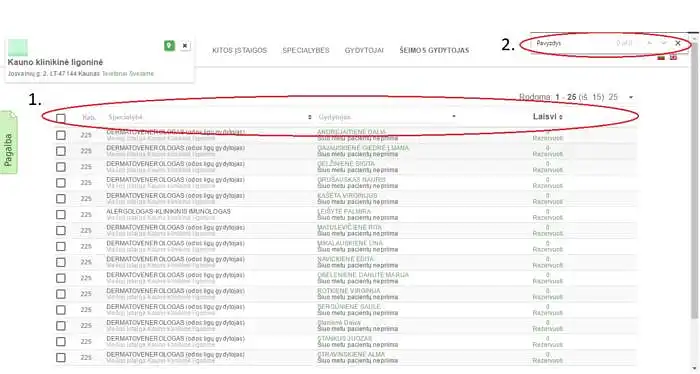Open the ŠEIMOS GYDYTOJAS menu item

tap(434, 50)
